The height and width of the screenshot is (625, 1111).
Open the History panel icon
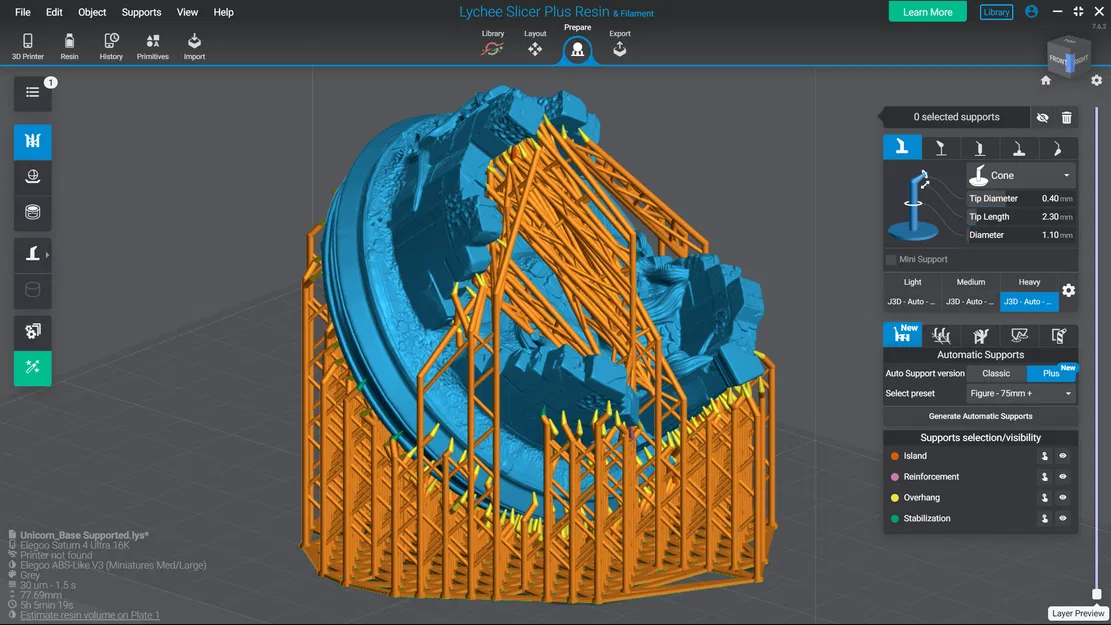(111, 46)
